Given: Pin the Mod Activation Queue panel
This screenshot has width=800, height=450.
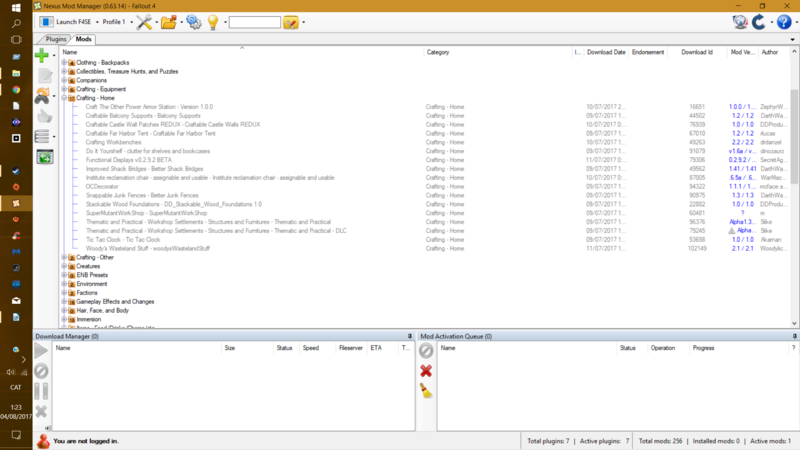Looking at the screenshot, I should click(794, 336).
